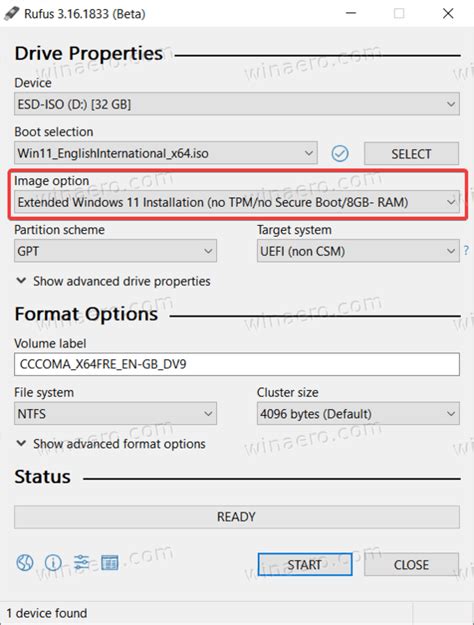Screen dimensions: 474x625
Task: Open the Image option dropdown
Action: point(237,202)
